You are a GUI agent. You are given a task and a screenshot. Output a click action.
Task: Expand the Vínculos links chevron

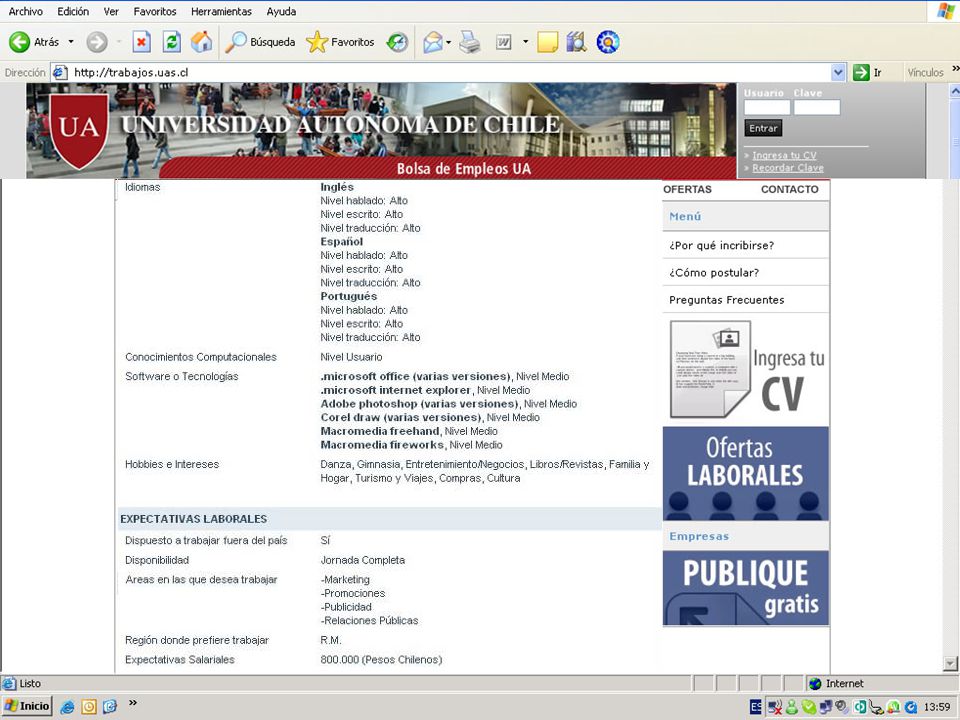point(955,69)
